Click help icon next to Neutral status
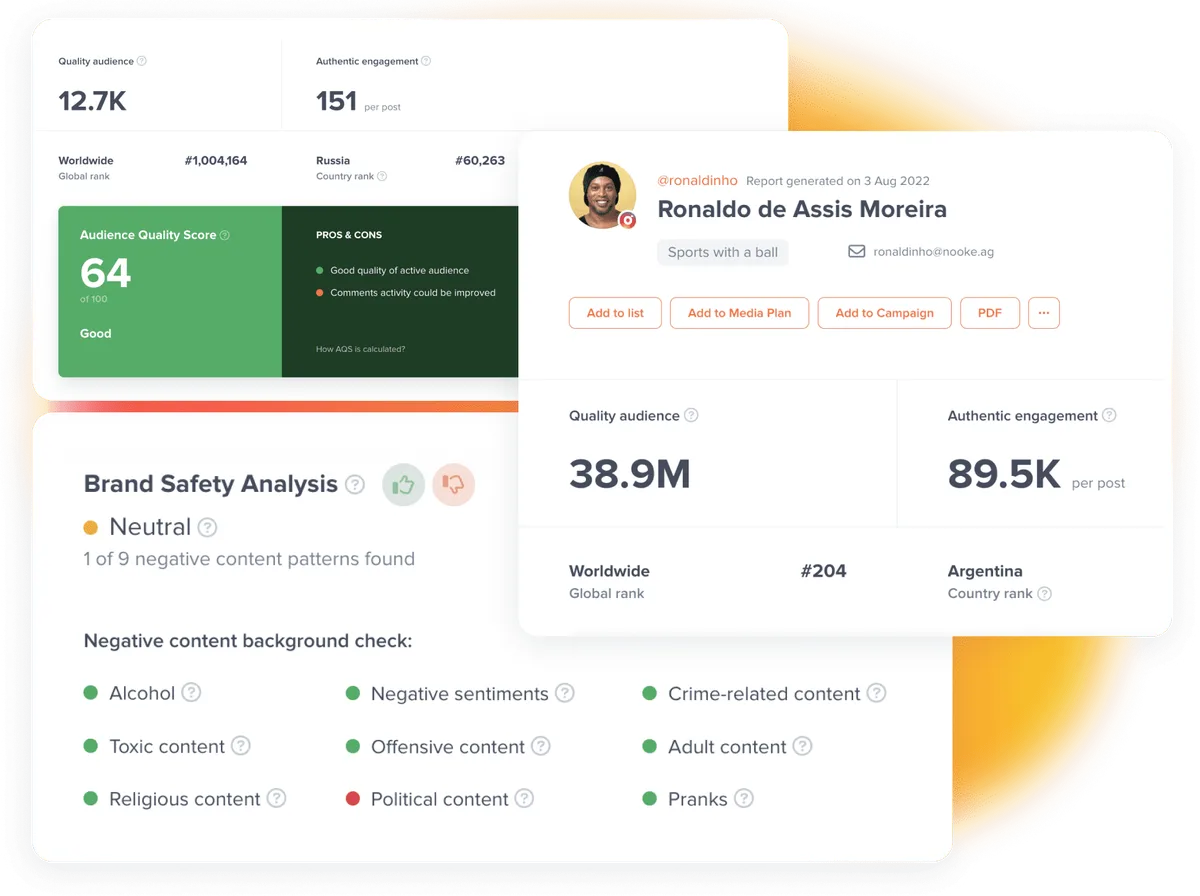The image size is (1200, 896). coord(207,527)
